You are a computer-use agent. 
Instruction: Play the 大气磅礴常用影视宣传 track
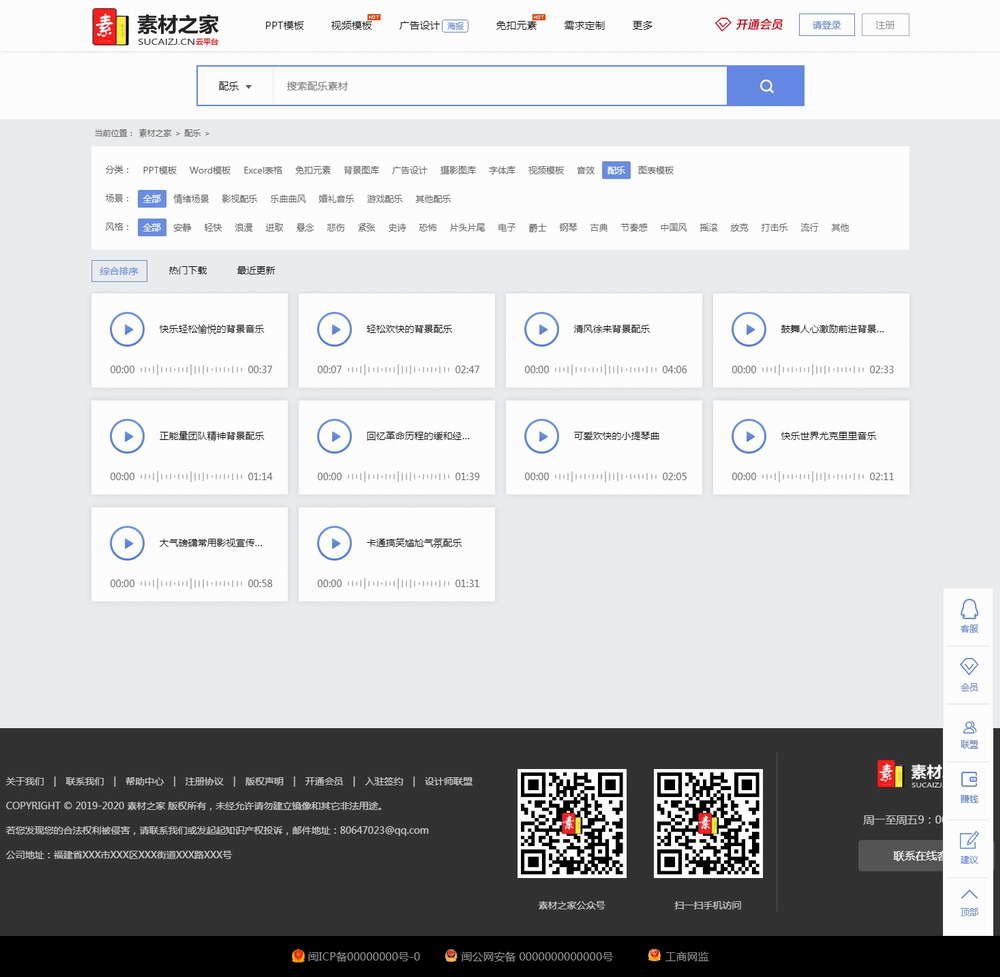[127, 543]
